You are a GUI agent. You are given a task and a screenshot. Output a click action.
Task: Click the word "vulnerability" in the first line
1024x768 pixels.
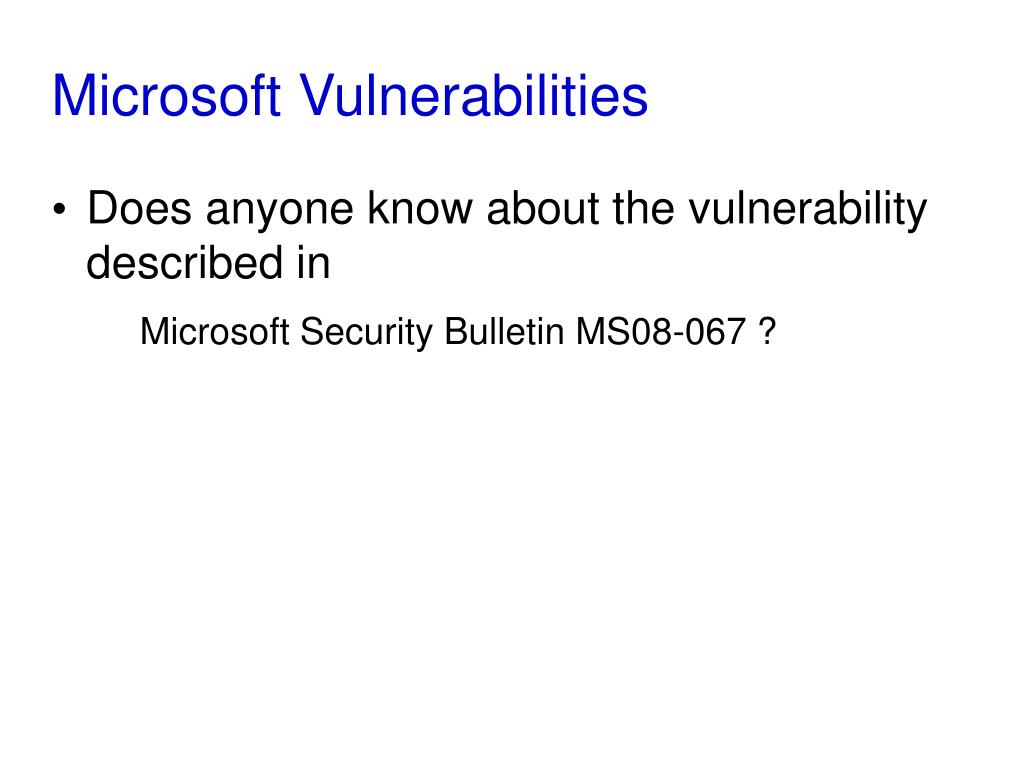(808, 212)
